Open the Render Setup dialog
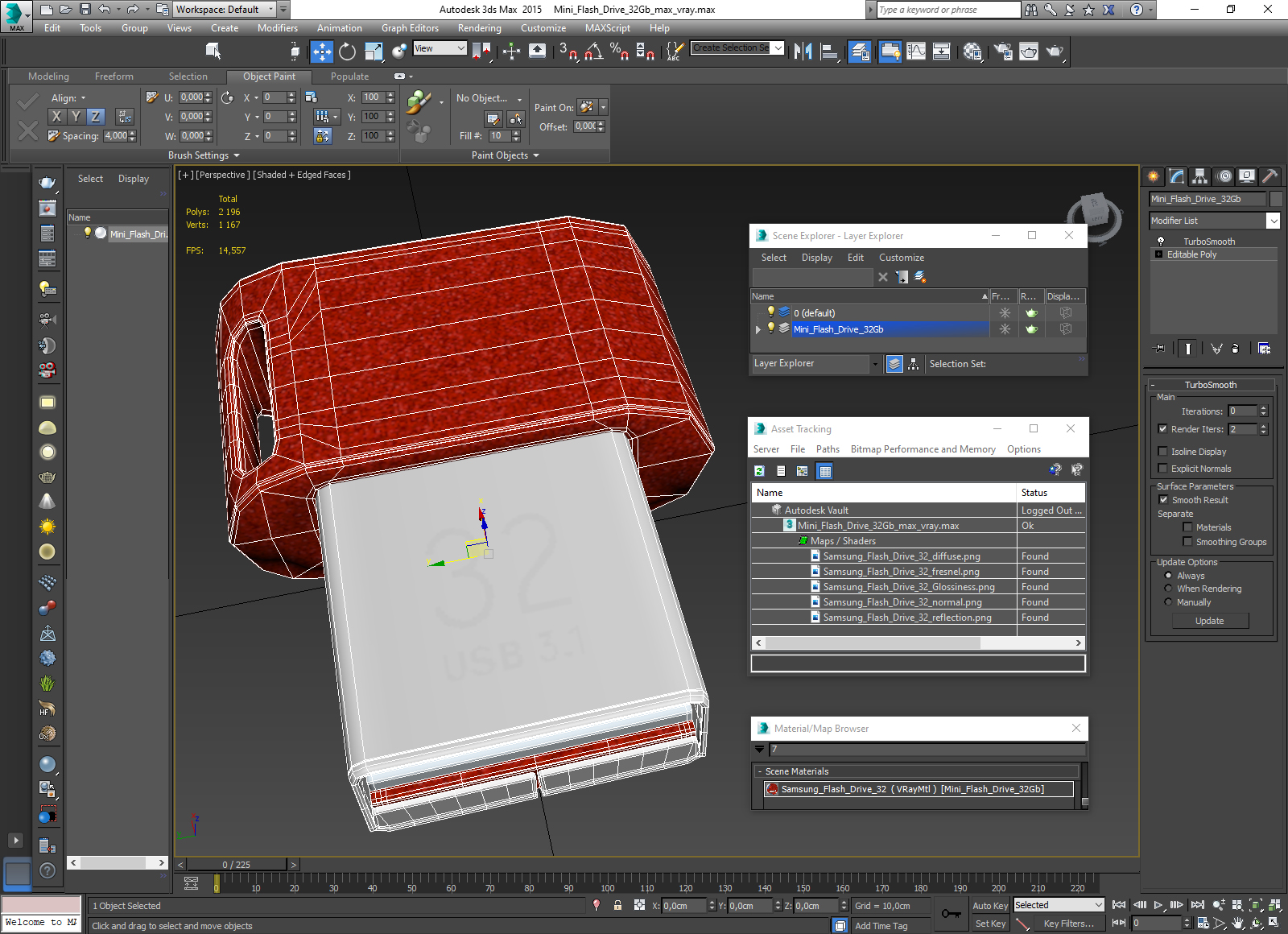Screen dimensions: 1288x934 pos(1003,52)
